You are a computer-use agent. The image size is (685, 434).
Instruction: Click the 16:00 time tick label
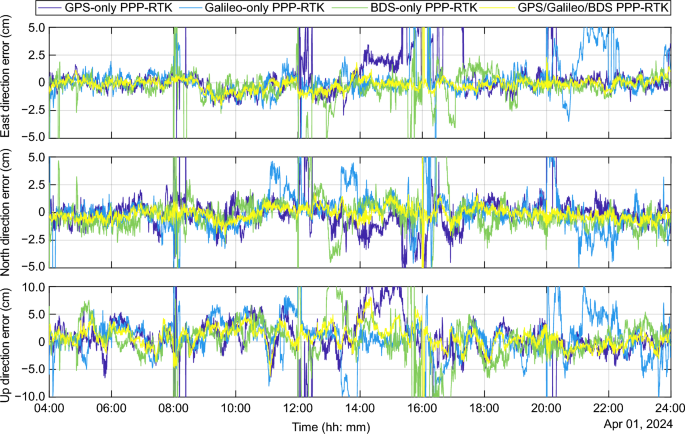422,408
